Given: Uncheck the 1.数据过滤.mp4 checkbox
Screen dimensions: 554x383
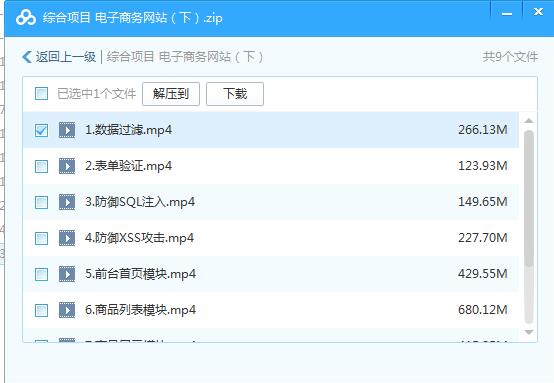Looking at the screenshot, I should coord(41,130).
